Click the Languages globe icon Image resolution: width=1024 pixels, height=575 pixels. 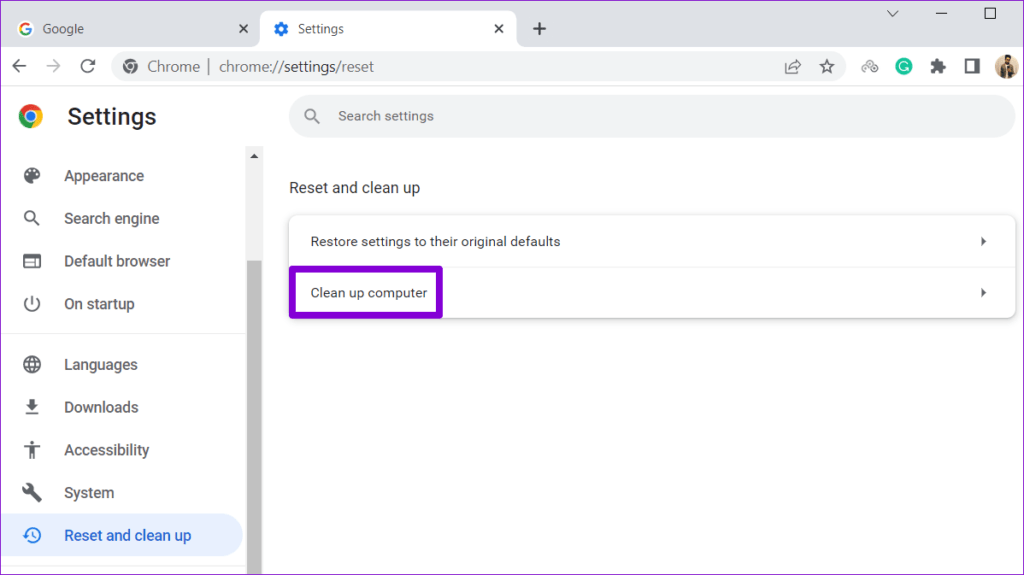32,365
